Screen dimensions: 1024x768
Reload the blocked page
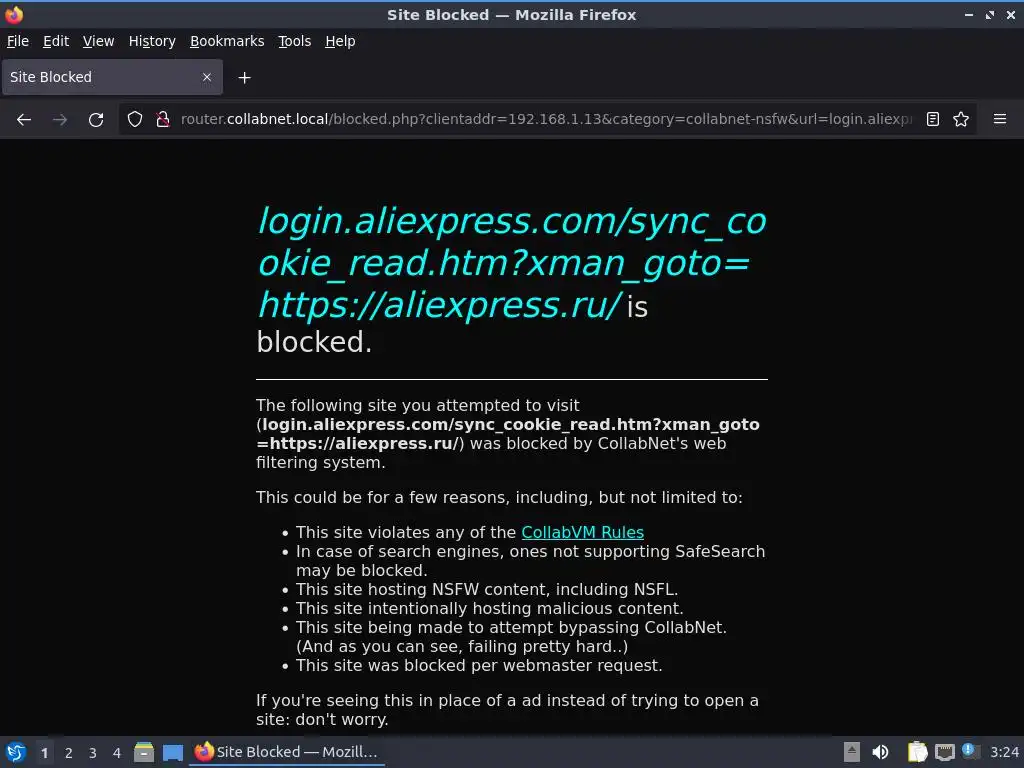pos(96,120)
